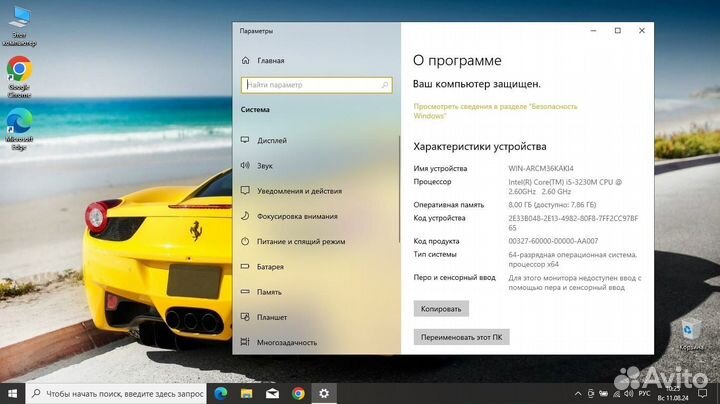Screen dimensions: 720x404
Task: Click the magnifier icon in the Найти параметр box
Action: pos(385,85)
